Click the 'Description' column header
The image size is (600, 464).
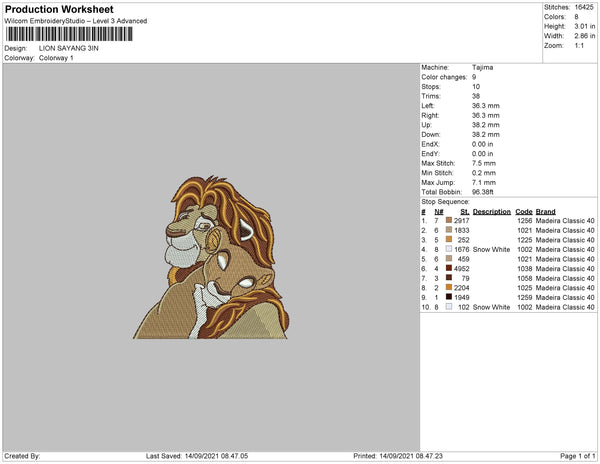[492, 212]
